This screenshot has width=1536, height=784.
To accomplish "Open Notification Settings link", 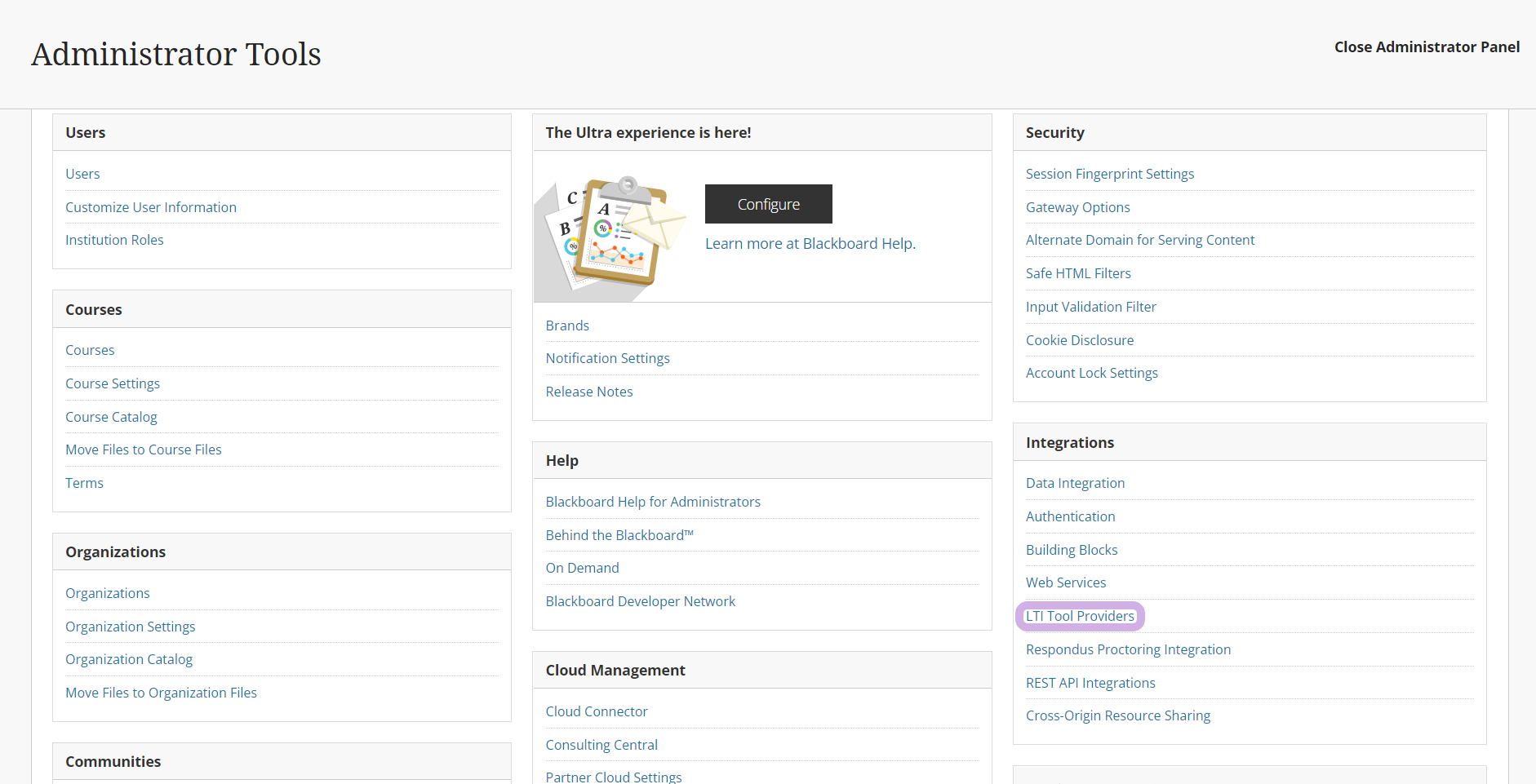I will [607, 358].
